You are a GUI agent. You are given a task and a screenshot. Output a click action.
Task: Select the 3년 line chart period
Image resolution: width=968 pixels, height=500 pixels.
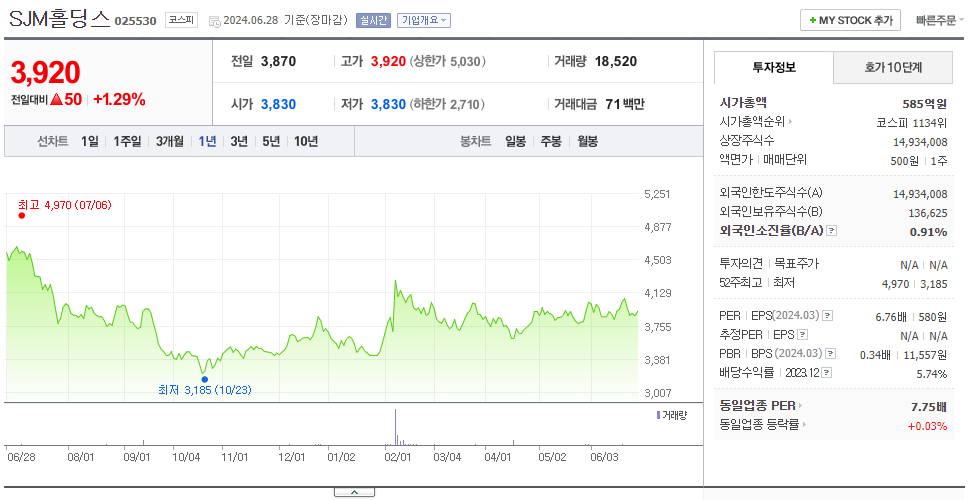tap(239, 141)
